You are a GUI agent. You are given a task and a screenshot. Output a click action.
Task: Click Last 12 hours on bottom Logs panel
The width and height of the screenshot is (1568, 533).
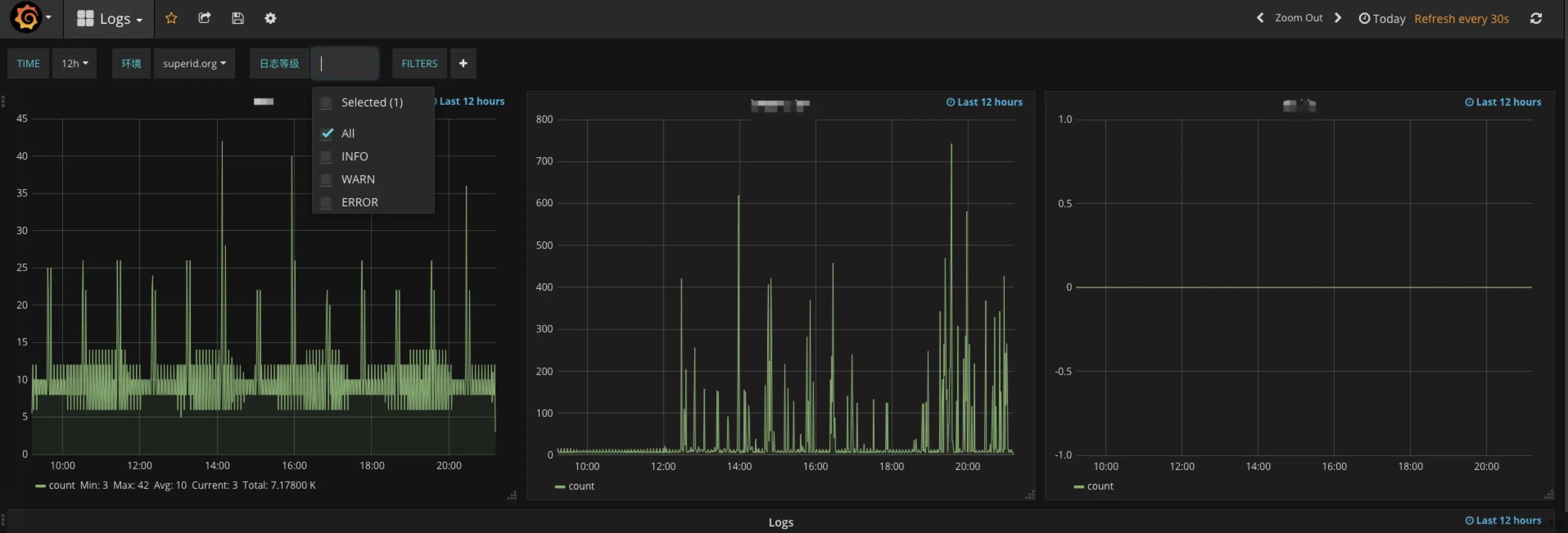pyautogui.click(x=1503, y=520)
